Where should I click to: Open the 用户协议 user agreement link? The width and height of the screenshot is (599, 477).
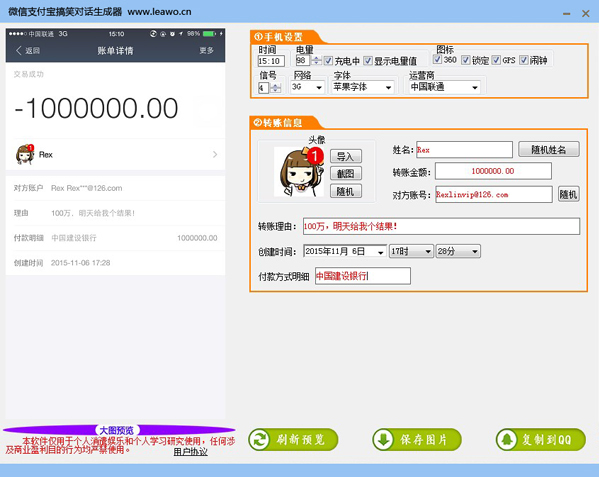point(190,452)
